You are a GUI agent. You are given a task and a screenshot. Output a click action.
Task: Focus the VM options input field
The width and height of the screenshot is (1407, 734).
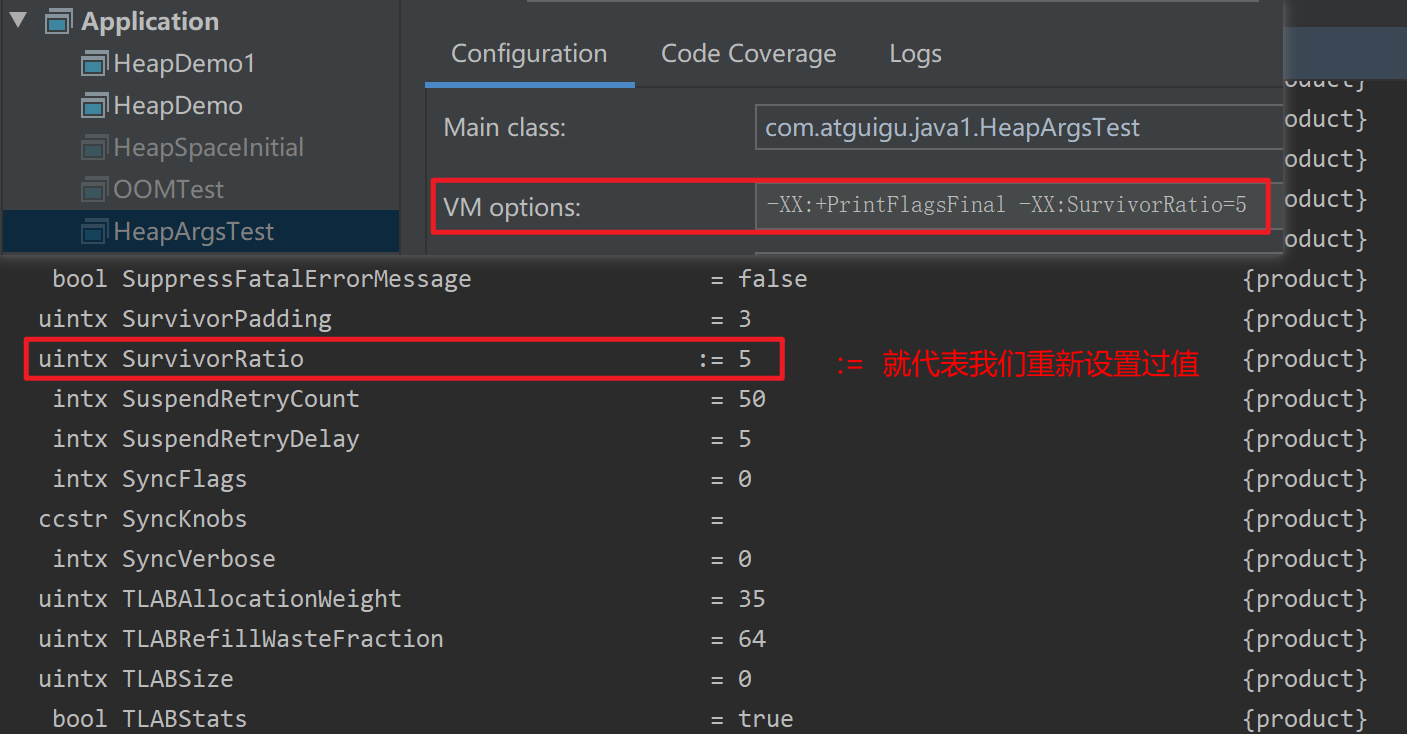tap(1010, 206)
